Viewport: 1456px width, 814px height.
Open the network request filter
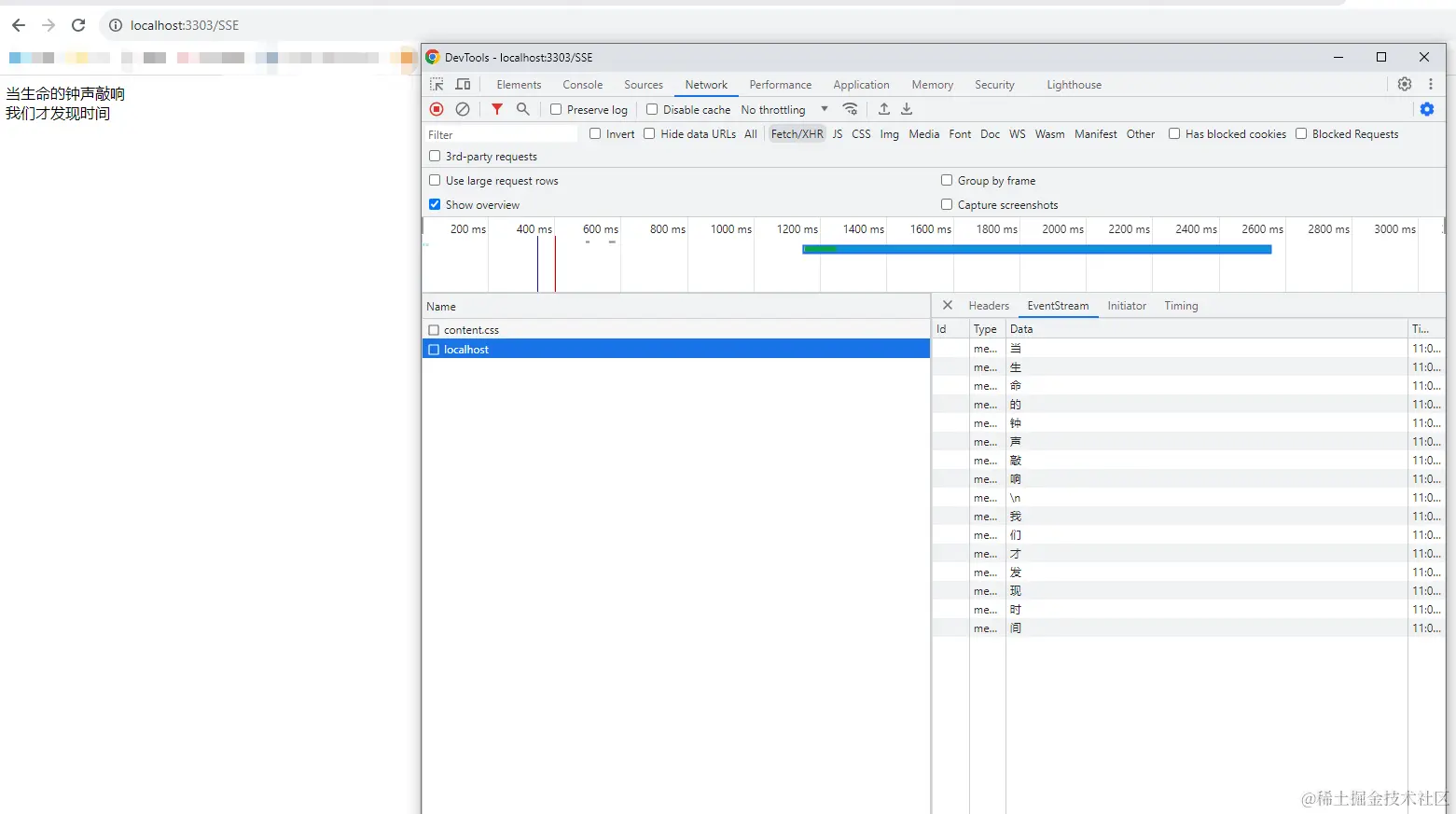tap(496, 109)
